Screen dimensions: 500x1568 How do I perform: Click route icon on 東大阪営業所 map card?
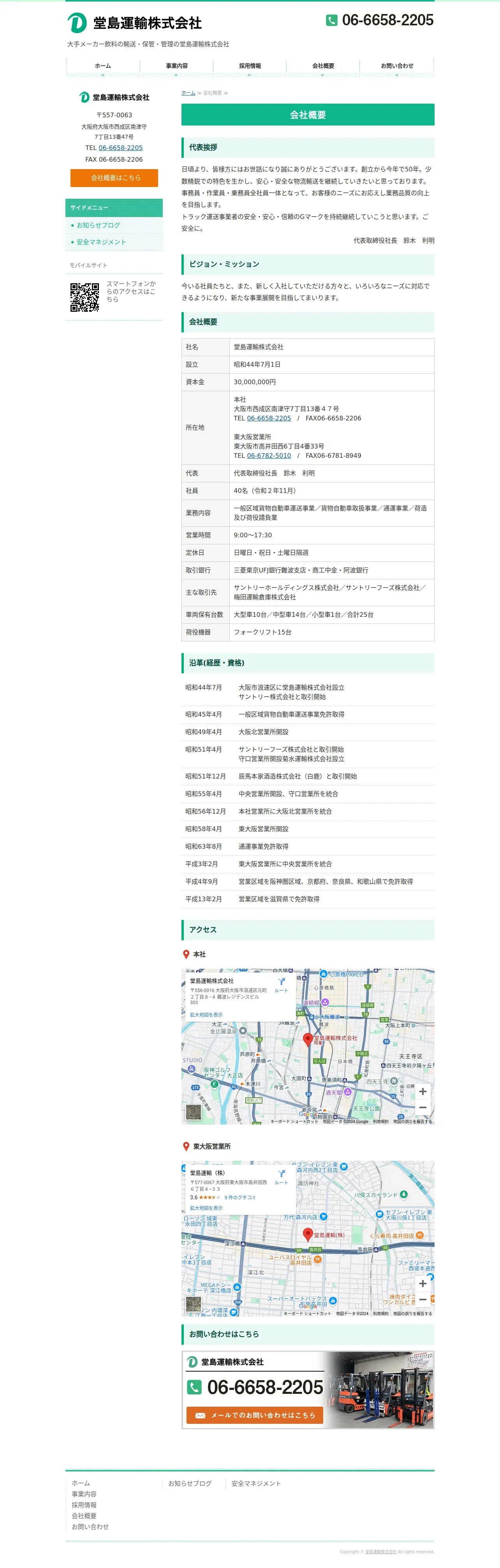tap(281, 1173)
